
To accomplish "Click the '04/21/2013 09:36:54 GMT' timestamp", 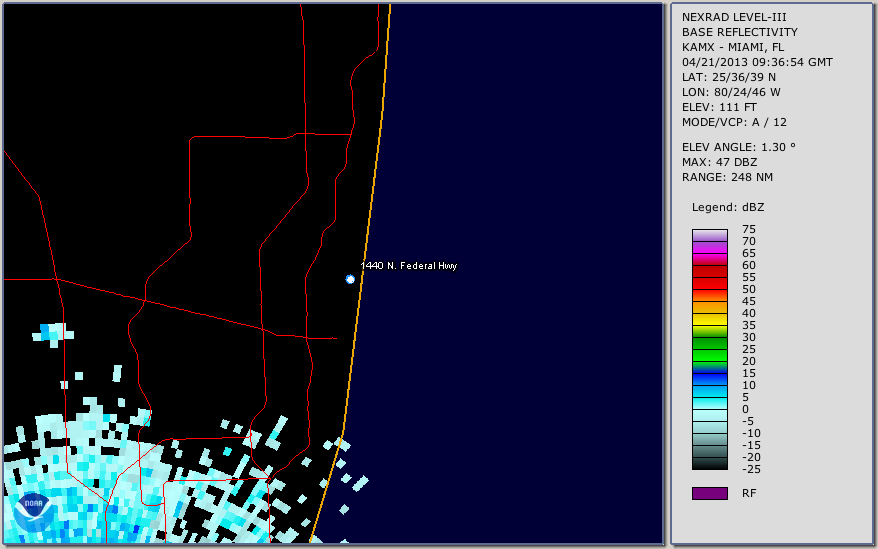I will point(757,62).
